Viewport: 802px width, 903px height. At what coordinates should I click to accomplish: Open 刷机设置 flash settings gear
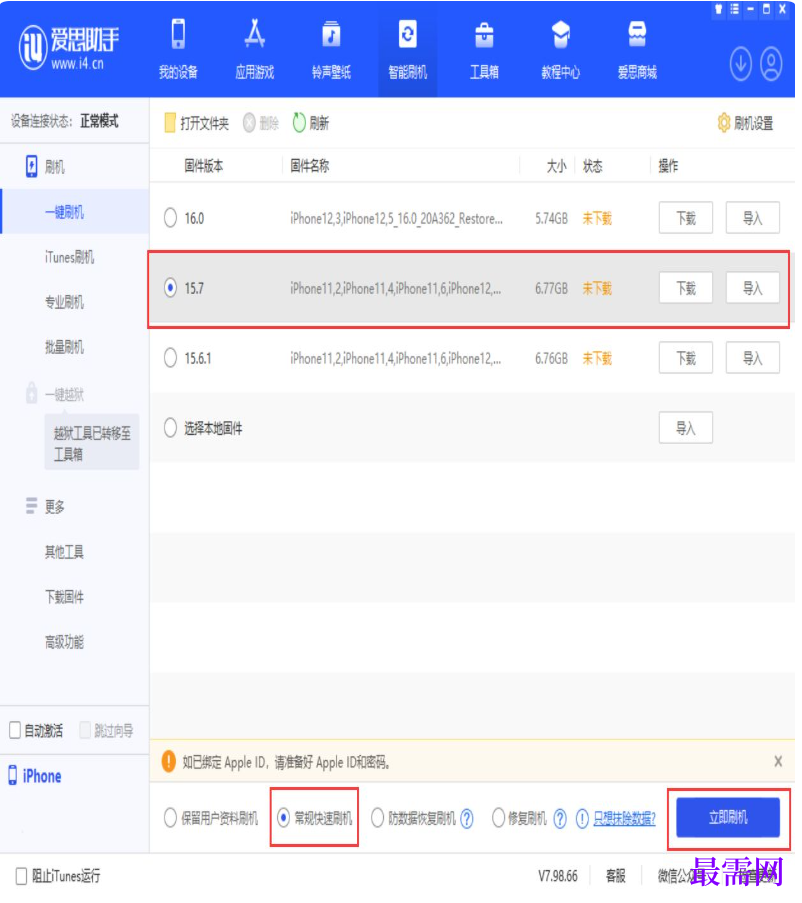point(746,123)
